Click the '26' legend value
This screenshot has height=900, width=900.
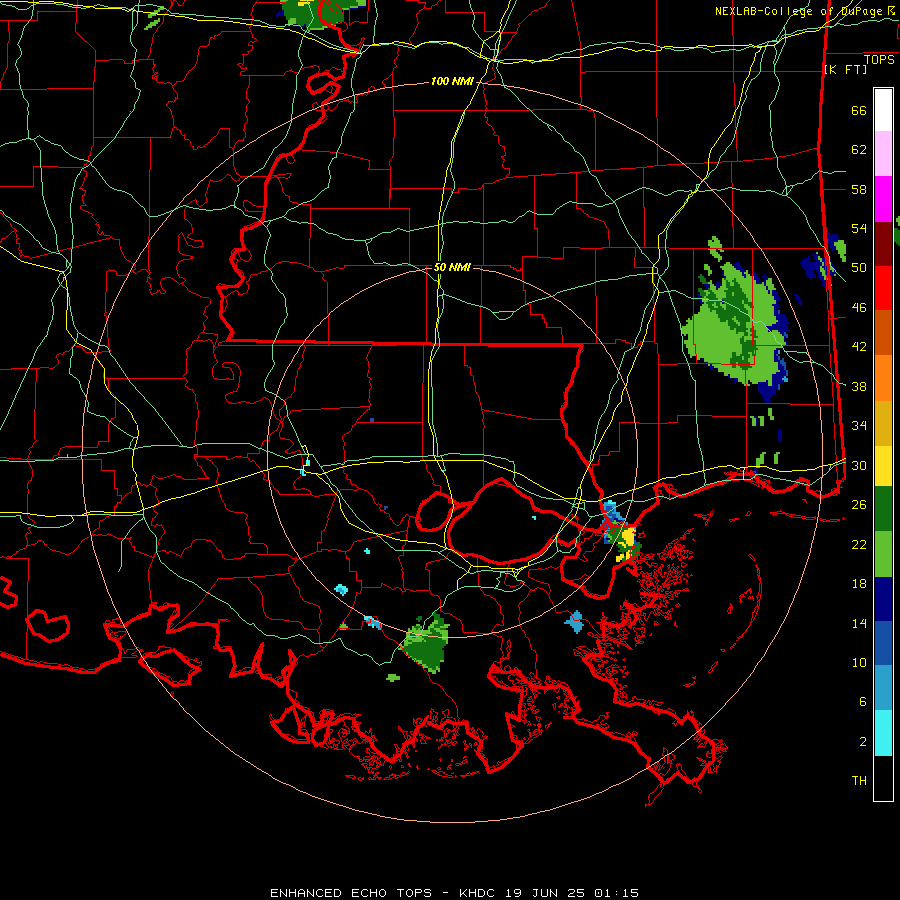point(859,505)
